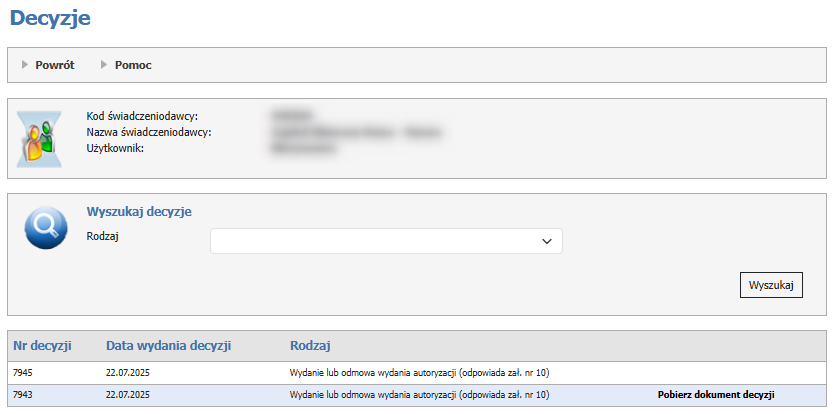Click the Decyzje page heading
The image size is (836, 414).
pyautogui.click(x=52, y=17)
